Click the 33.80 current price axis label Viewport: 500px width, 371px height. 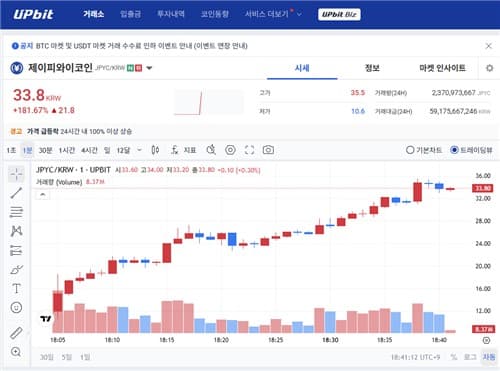[482, 188]
